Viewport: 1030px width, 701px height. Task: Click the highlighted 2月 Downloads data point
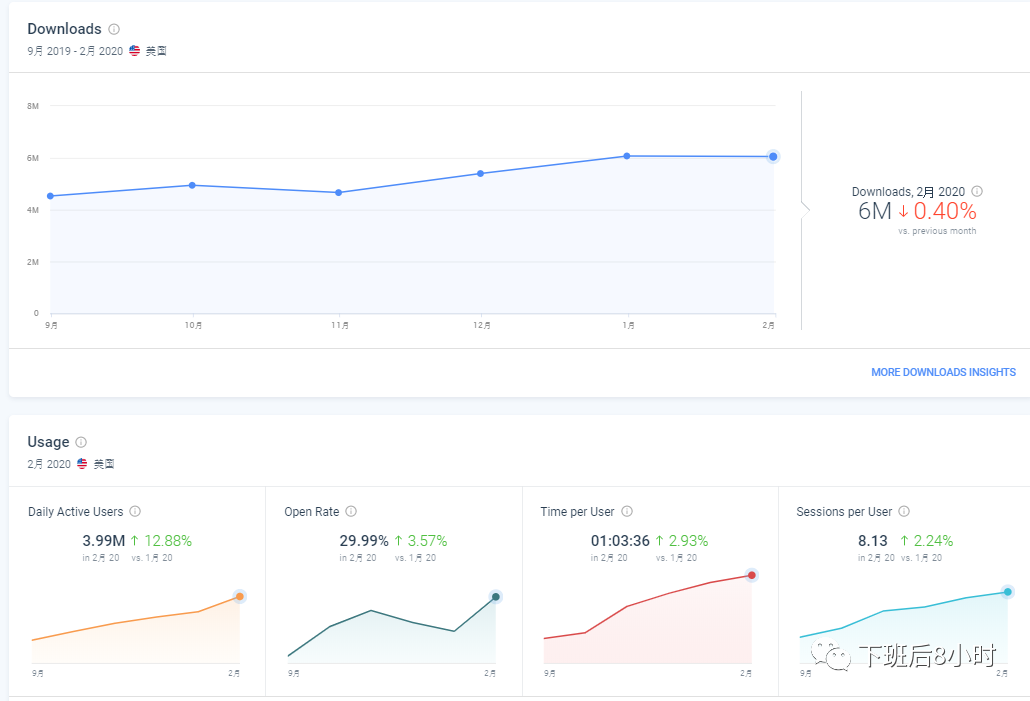coord(773,156)
